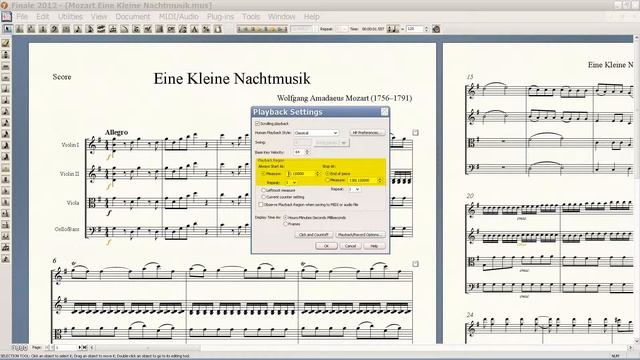Select the Tuplet tool in main toolbar
The width and height of the screenshot is (640, 360).
(x=113, y=29)
